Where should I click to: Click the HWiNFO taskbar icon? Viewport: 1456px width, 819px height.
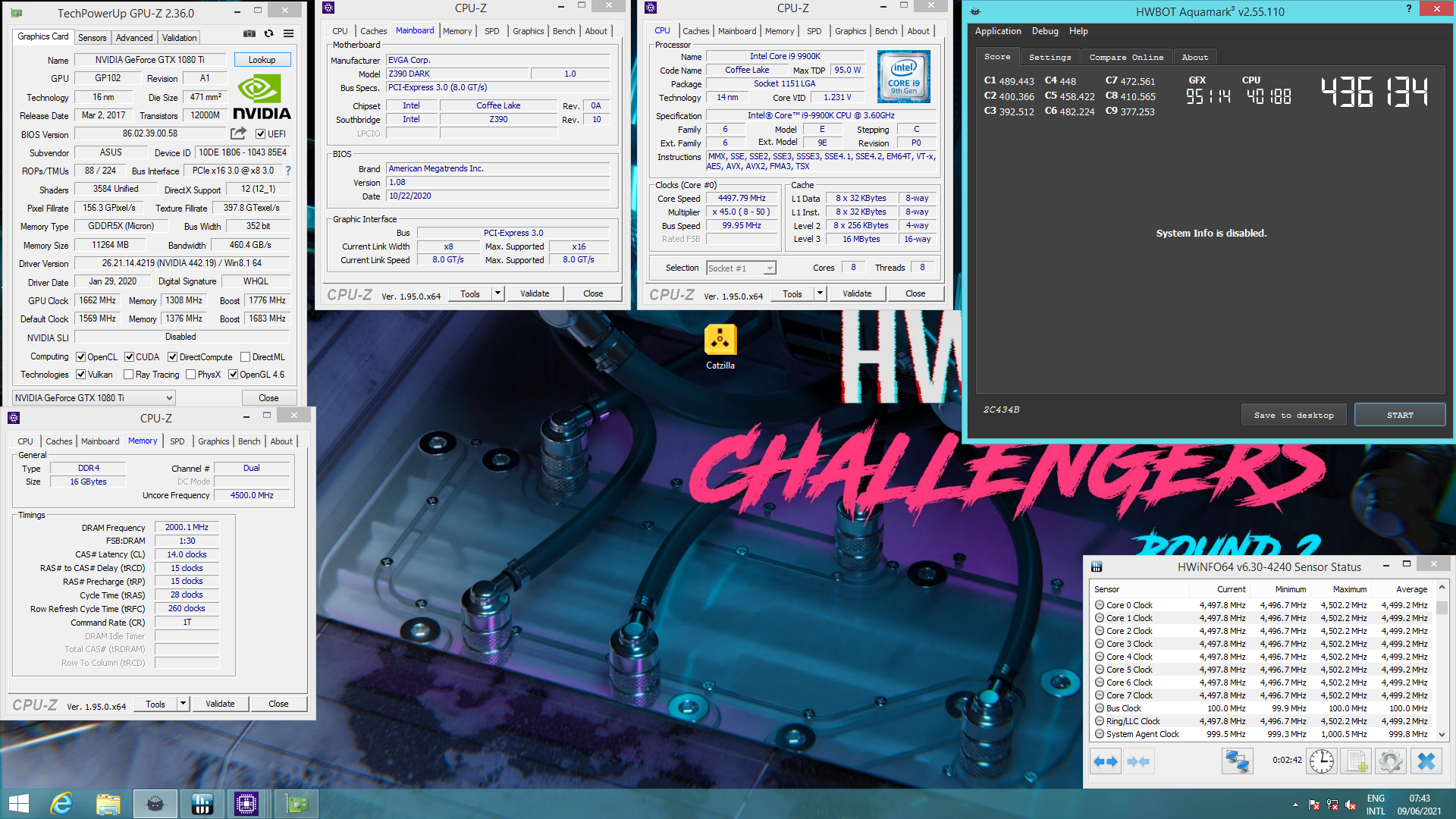pos(202,804)
